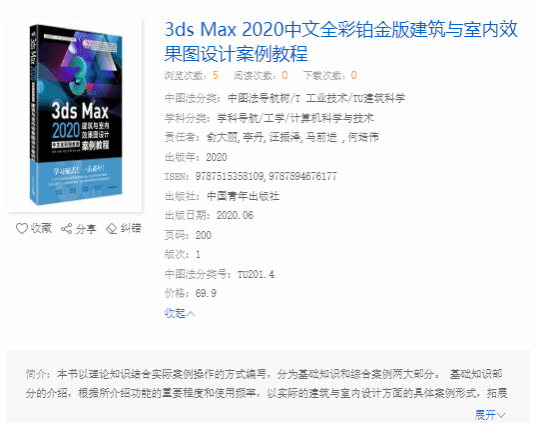Open the 3ds Max 2020 book cover
Image resolution: width=538 pixels, height=423 pixels.
click(75, 115)
